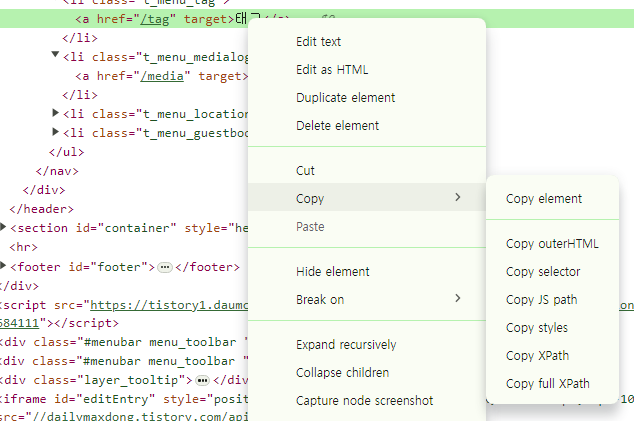Open the Copy submenu entry

coord(367,198)
